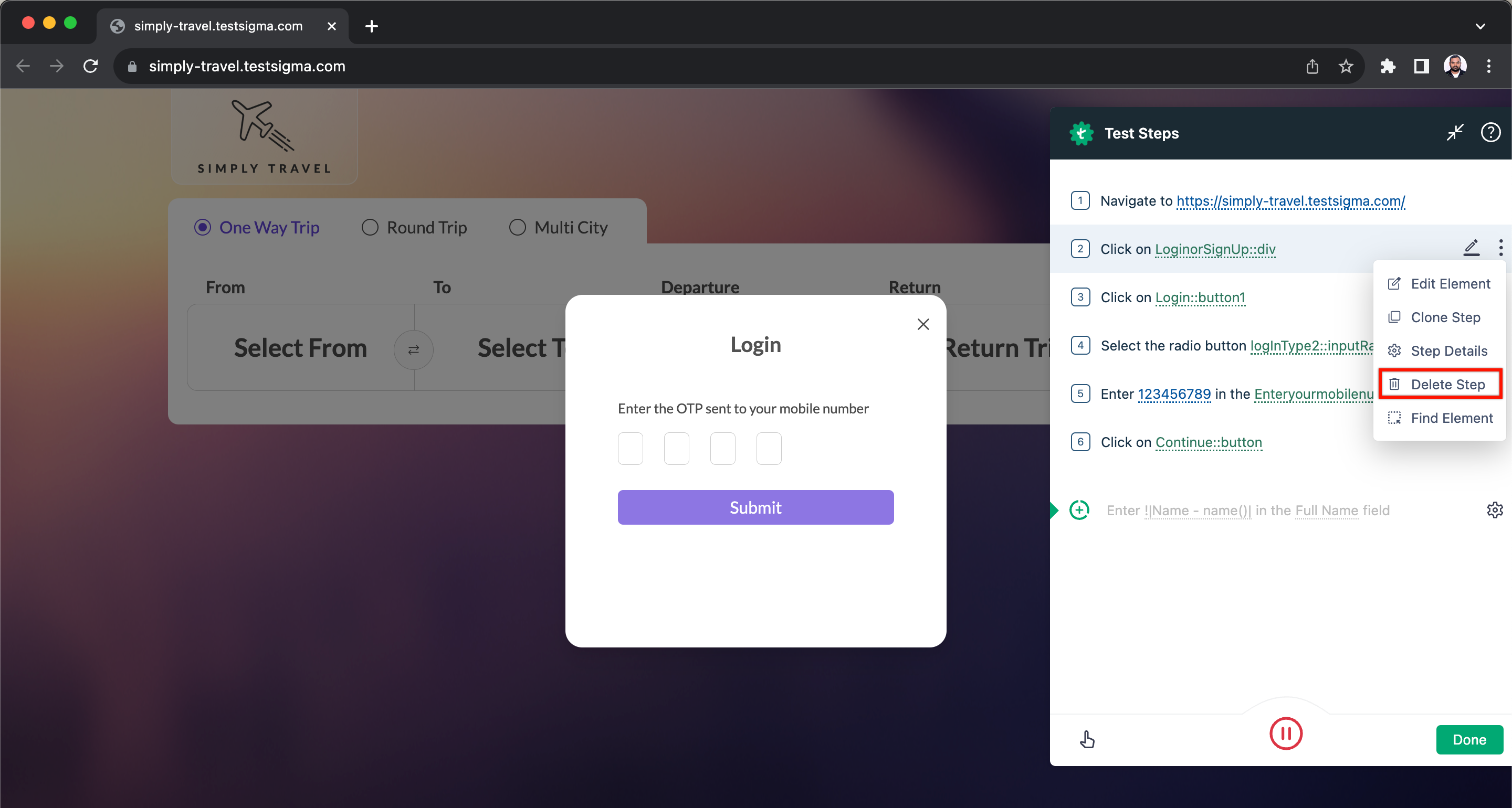Screen dimensions: 1512x808
Task: Select the One Way Trip radio button
Action: coord(202,227)
